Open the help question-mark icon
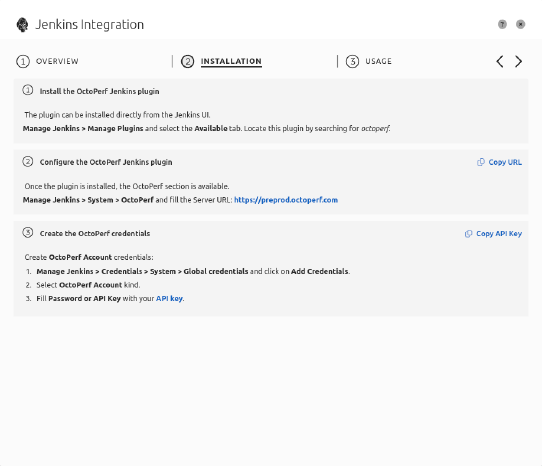This screenshot has height=466, width=542. (502, 24)
